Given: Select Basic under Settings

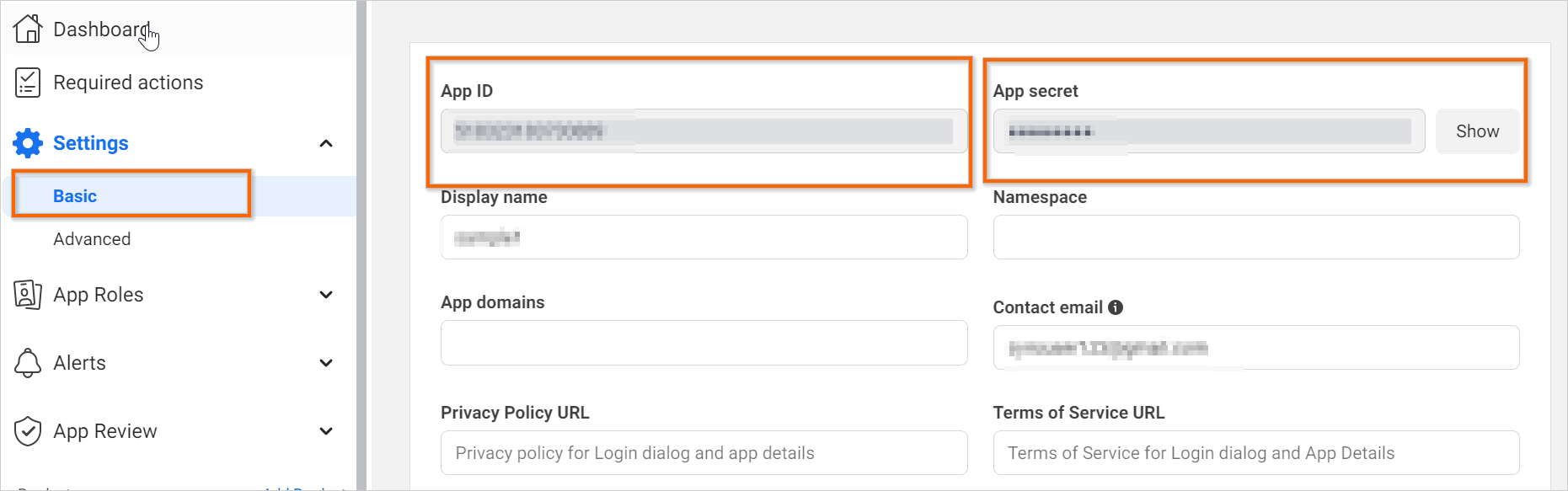Looking at the screenshot, I should [75, 196].
